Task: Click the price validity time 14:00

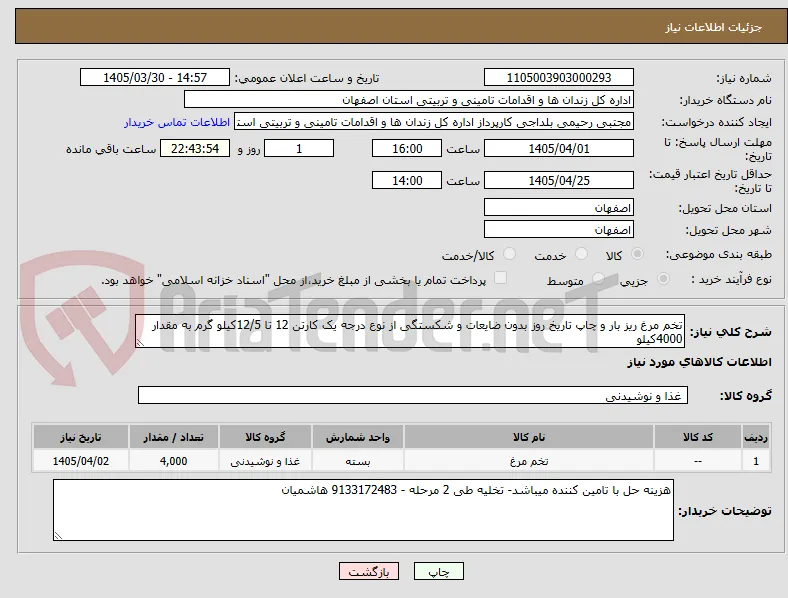Action: [x=407, y=180]
